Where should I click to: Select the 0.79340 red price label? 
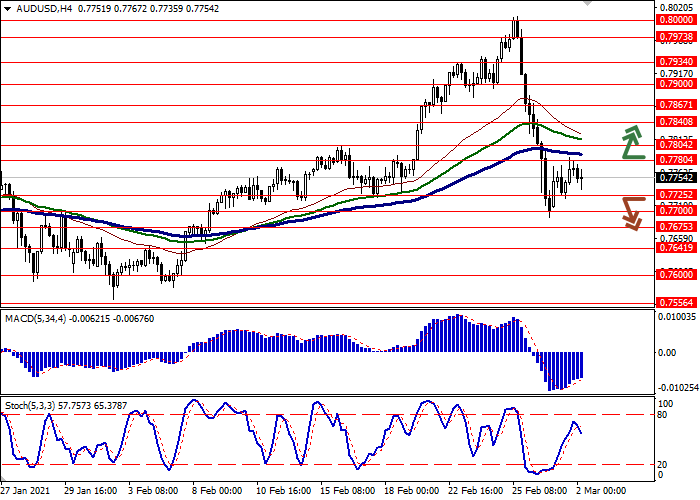tap(676, 61)
